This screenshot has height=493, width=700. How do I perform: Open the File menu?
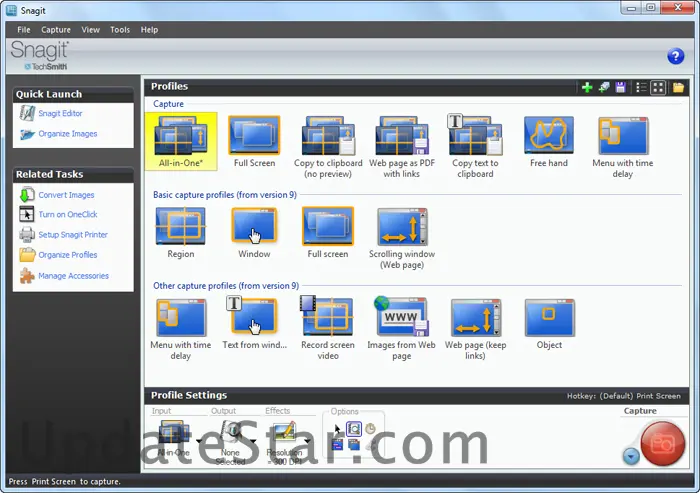[x=24, y=29]
